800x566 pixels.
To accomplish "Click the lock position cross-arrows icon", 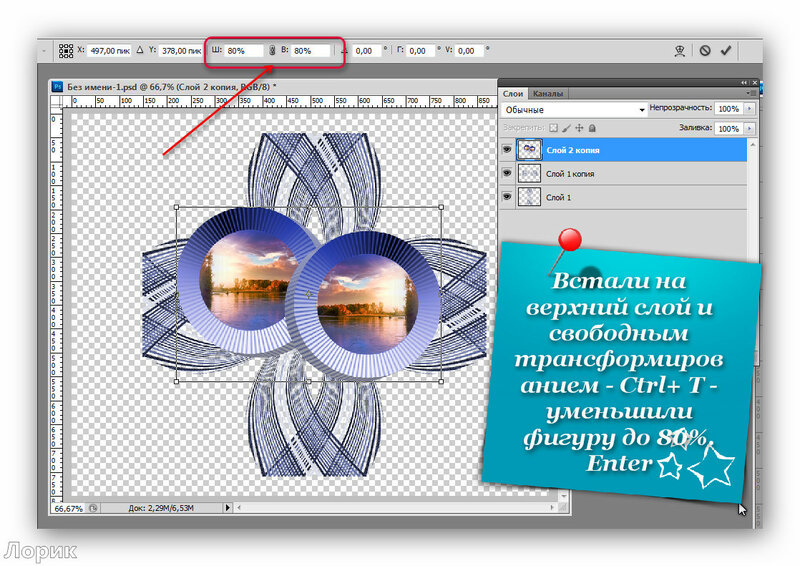I will [579, 128].
